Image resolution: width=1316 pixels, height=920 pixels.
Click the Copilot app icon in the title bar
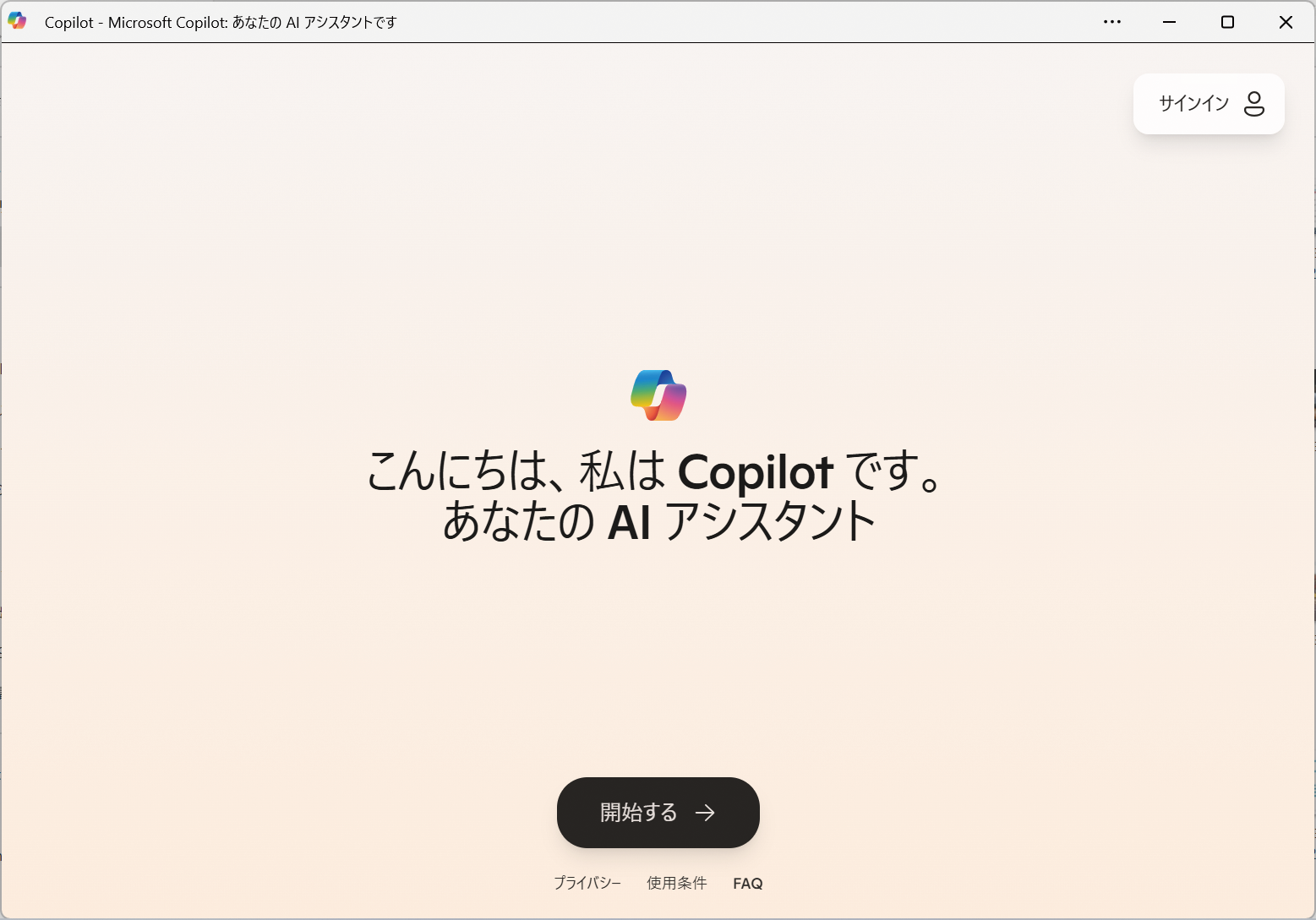tap(17, 21)
